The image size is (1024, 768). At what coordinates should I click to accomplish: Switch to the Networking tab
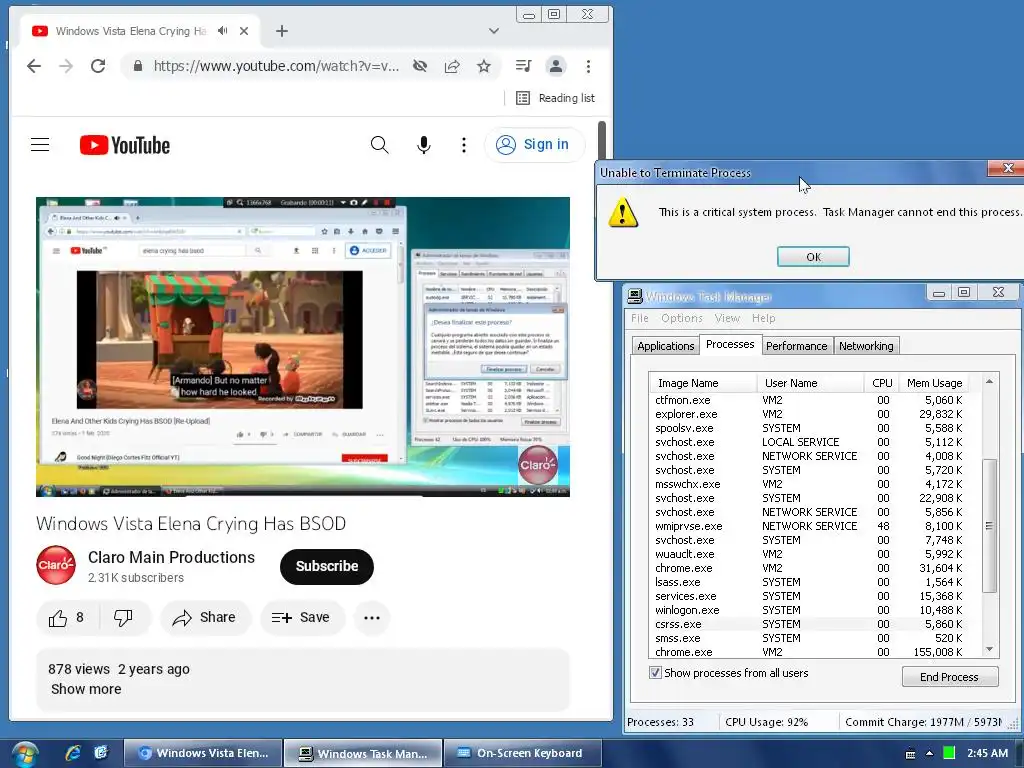[866, 346]
